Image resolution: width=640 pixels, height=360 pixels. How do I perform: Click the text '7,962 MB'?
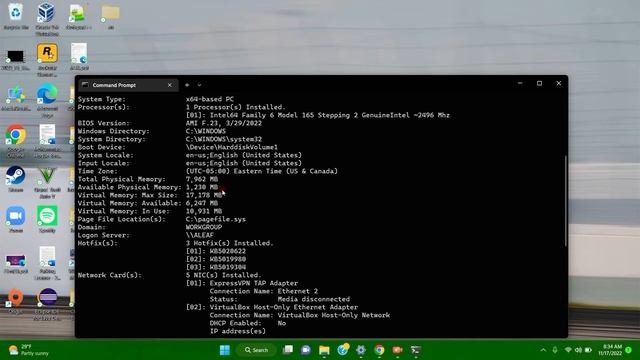point(202,179)
